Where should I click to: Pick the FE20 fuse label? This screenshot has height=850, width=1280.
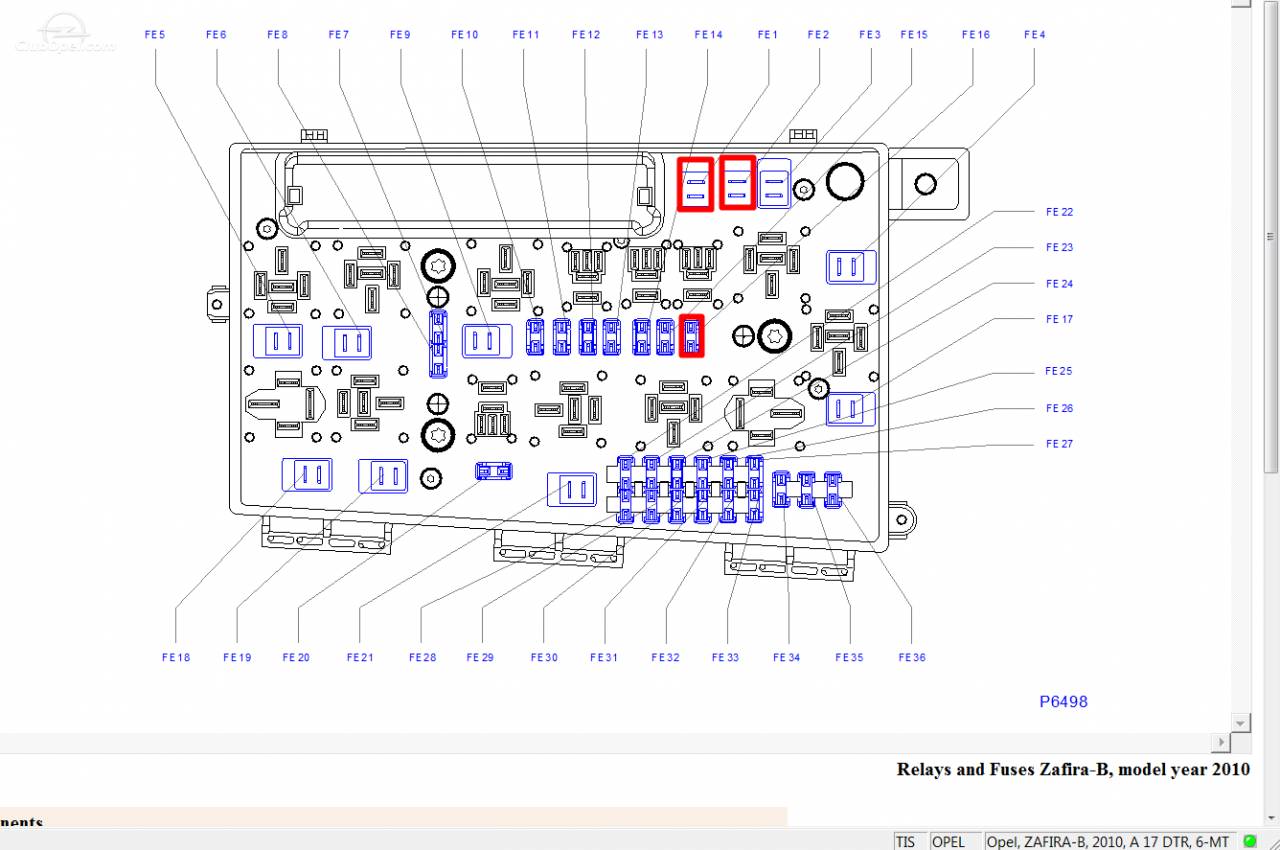[296, 658]
